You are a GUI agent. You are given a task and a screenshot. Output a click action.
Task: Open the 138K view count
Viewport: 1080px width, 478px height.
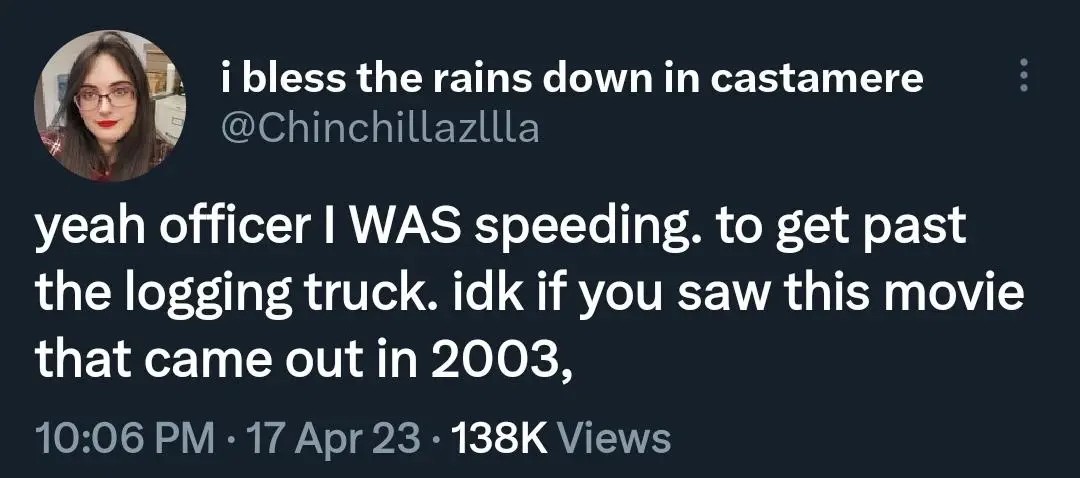[x=560, y=437]
